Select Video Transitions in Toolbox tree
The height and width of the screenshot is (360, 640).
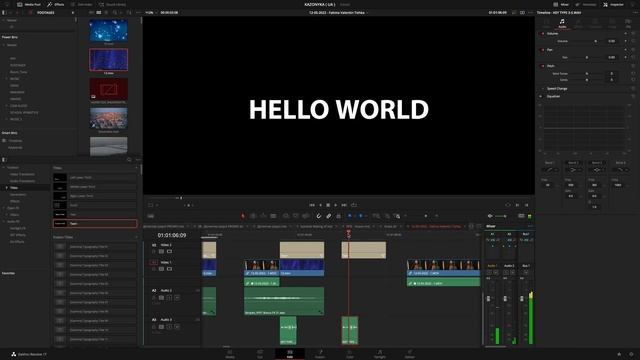pyautogui.click(x=22, y=174)
